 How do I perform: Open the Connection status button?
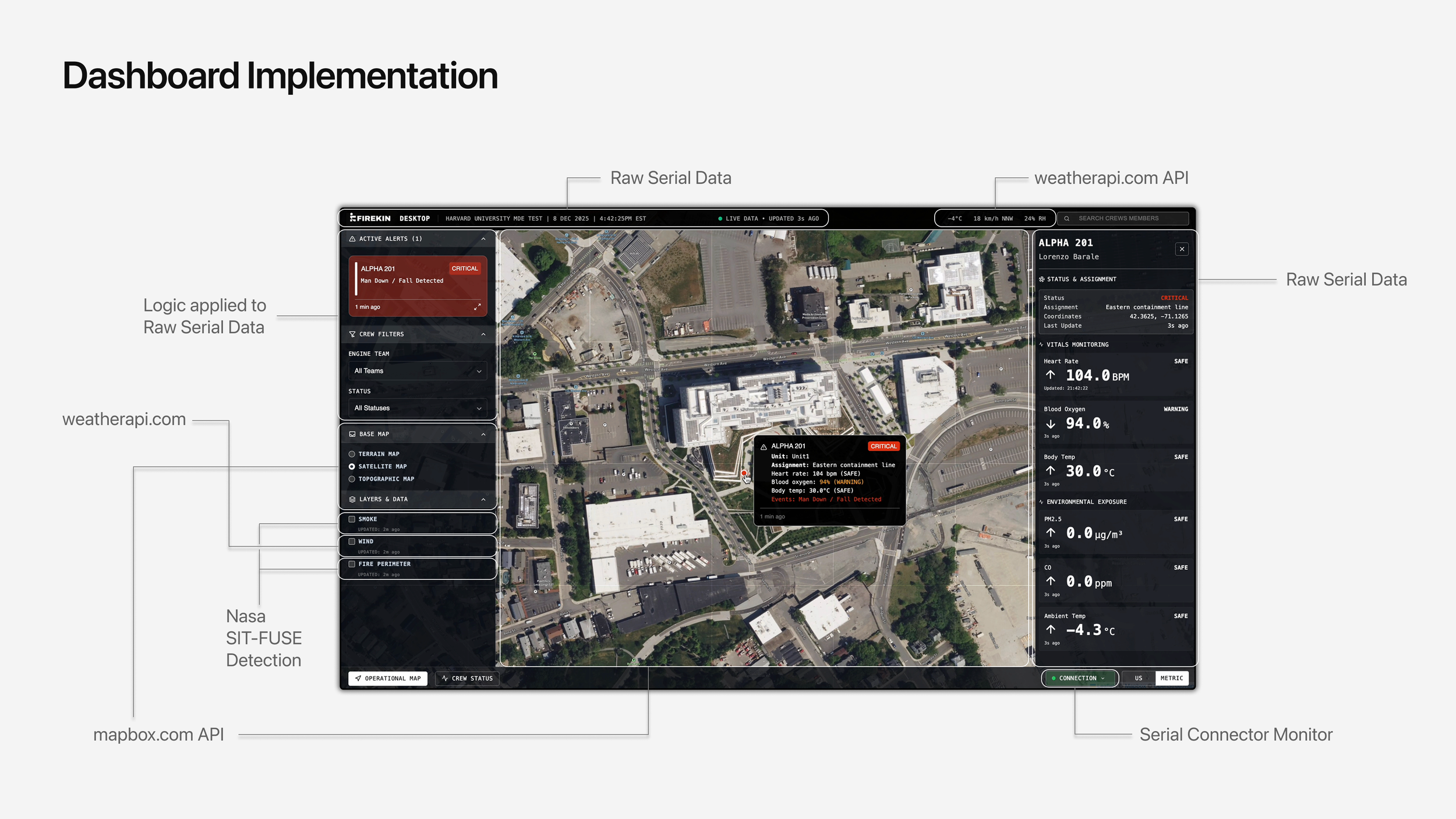point(1079,678)
